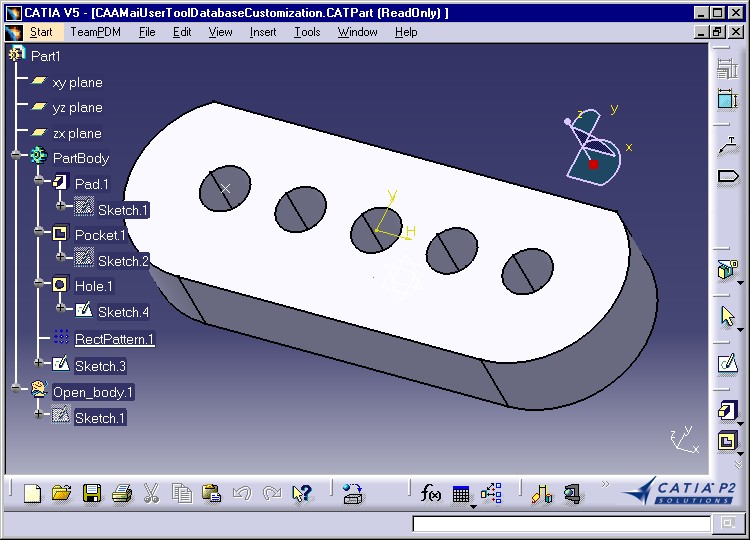The height and width of the screenshot is (540, 750).
Task: Expand bottom toolbar overflow chevron
Action: [x=605, y=484]
